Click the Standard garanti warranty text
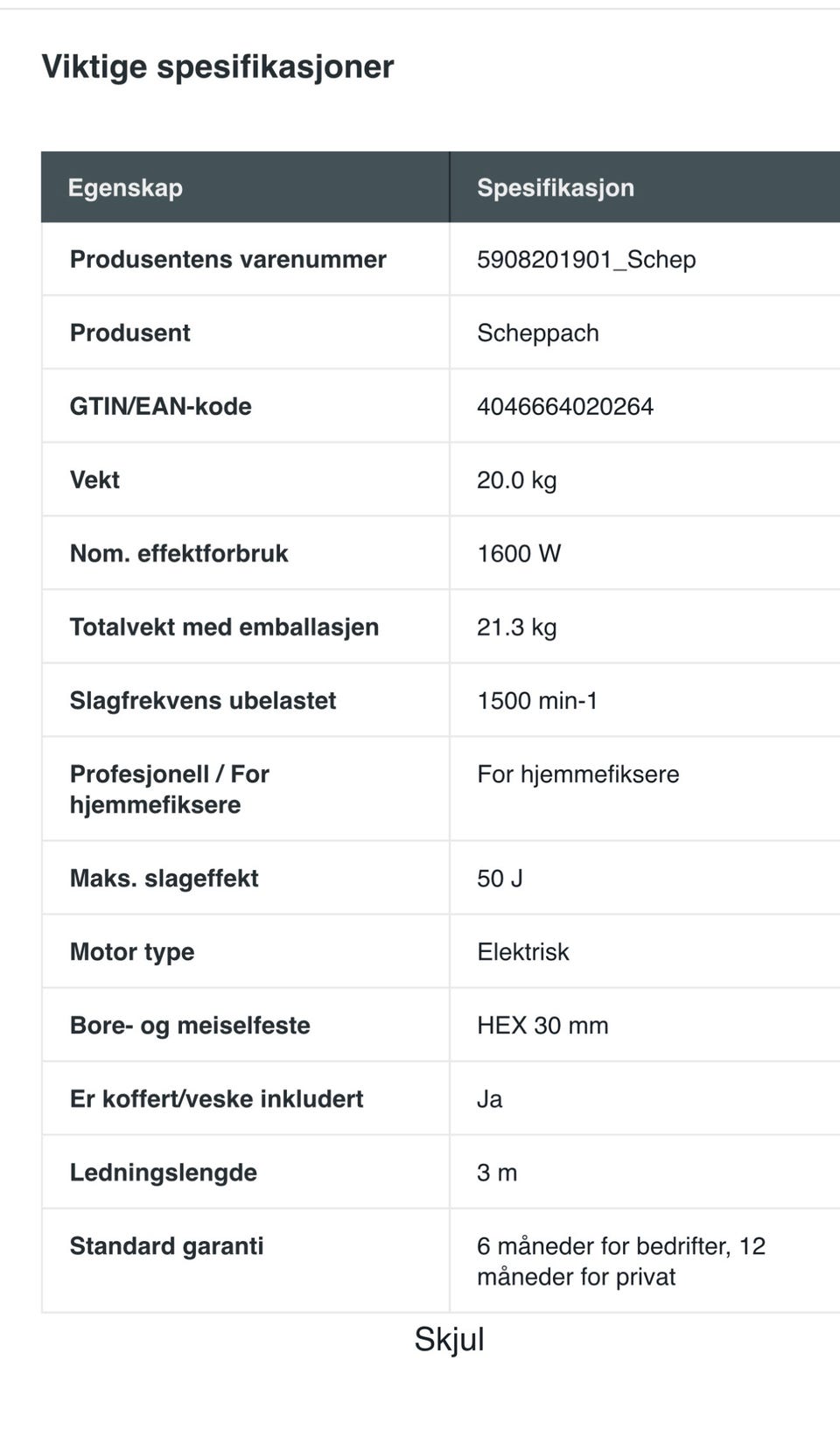This screenshot has width=840, height=1451. pyautogui.click(x=620, y=1261)
